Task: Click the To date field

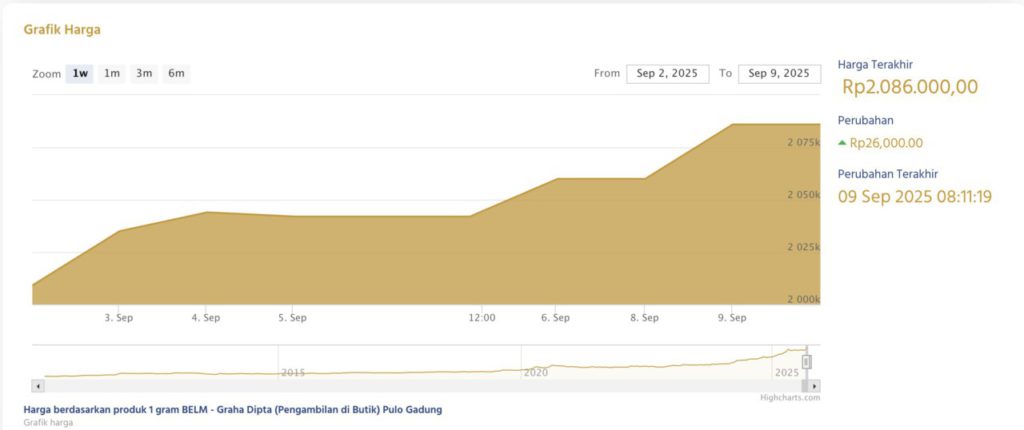Action: coord(779,74)
